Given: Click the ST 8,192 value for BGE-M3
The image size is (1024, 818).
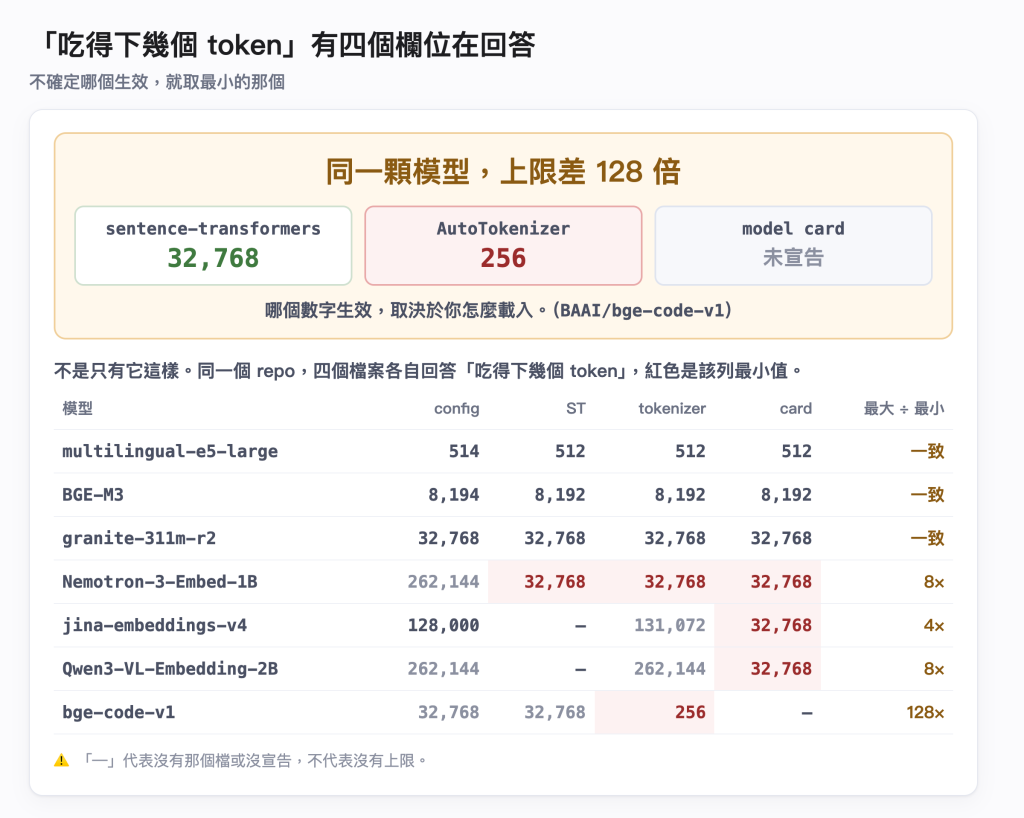Looking at the screenshot, I should [560, 495].
